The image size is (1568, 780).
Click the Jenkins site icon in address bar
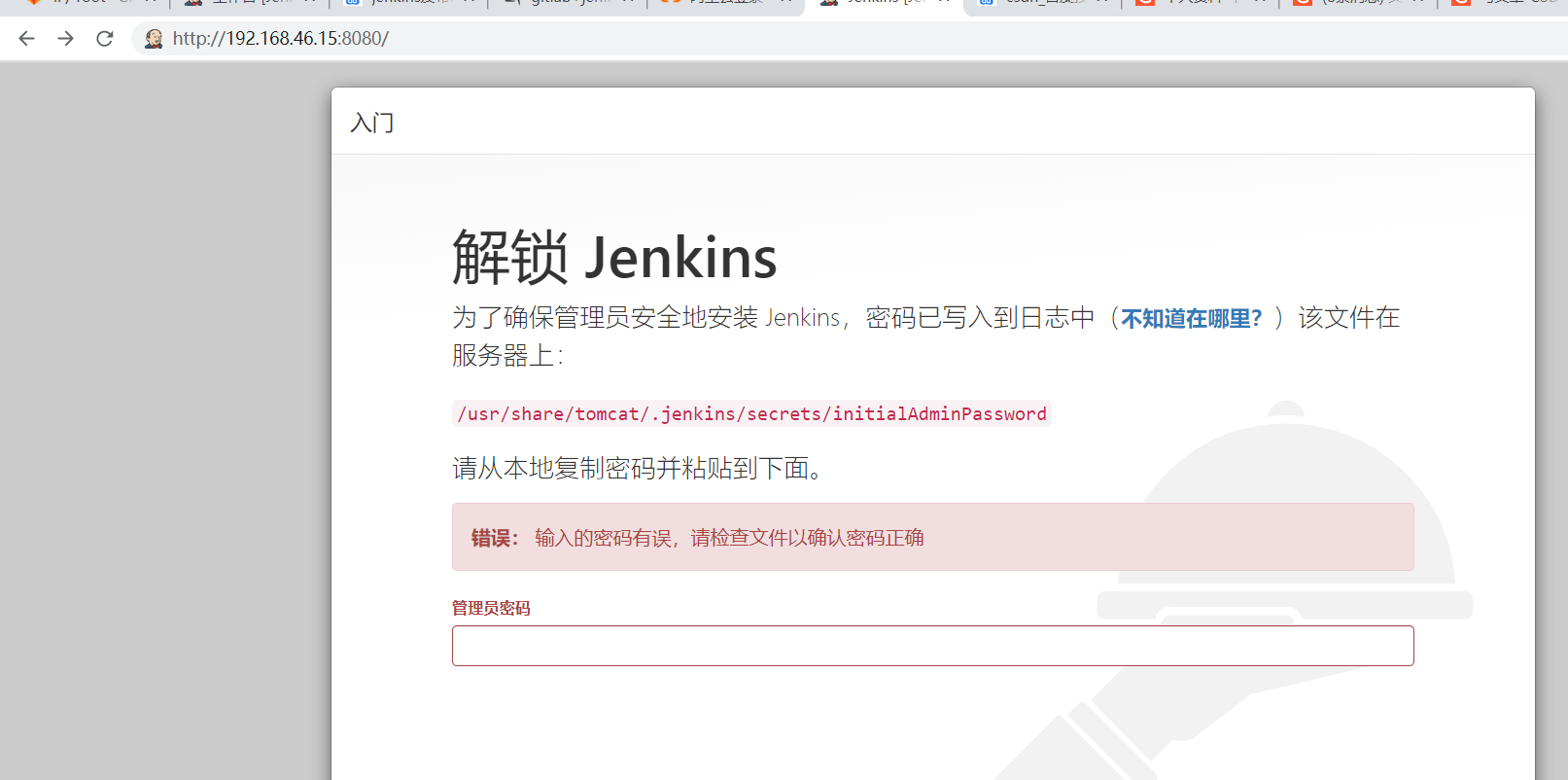pyautogui.click(x=154, y=38)
